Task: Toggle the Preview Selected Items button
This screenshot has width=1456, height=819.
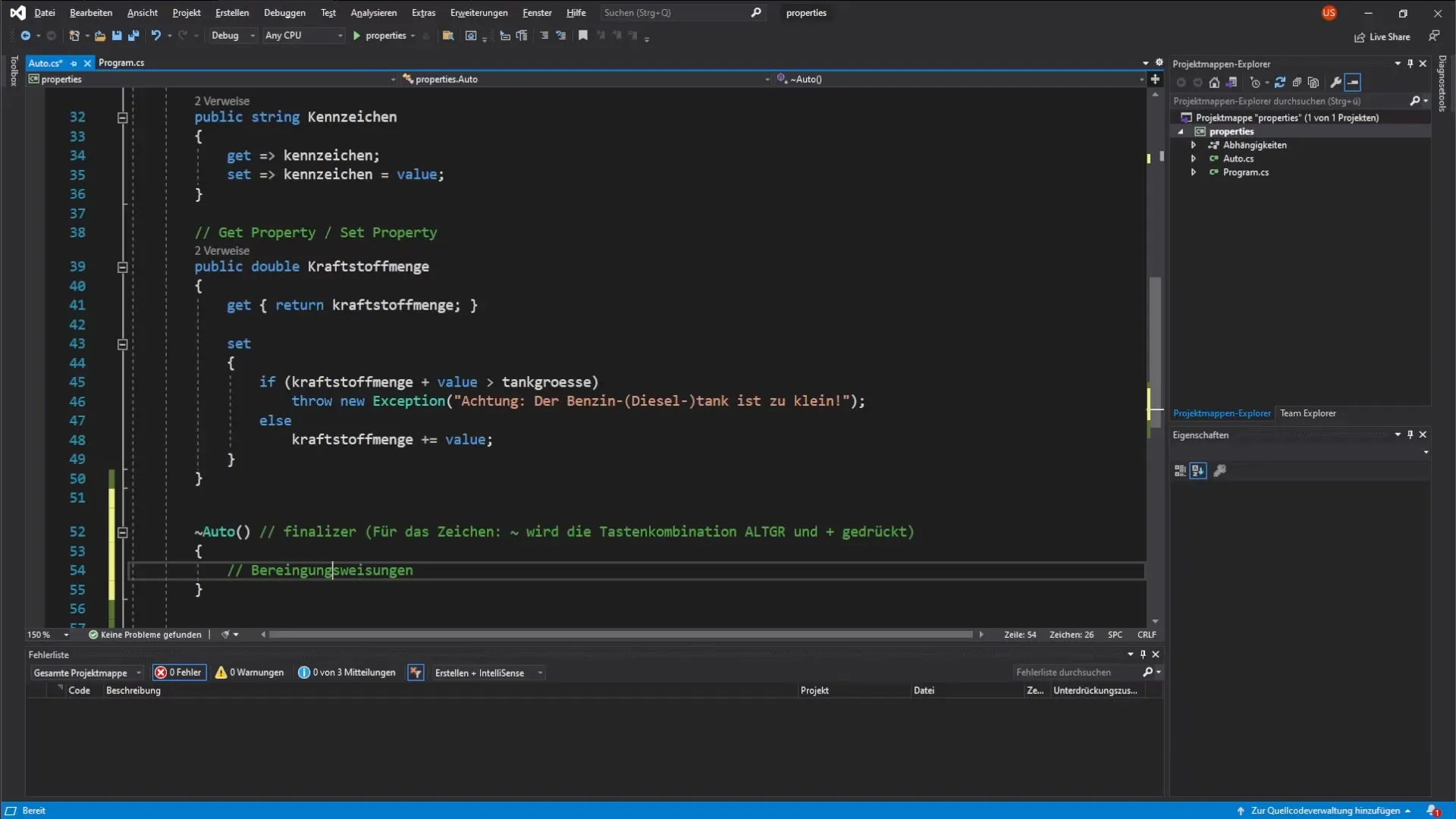Action: 1354,83
